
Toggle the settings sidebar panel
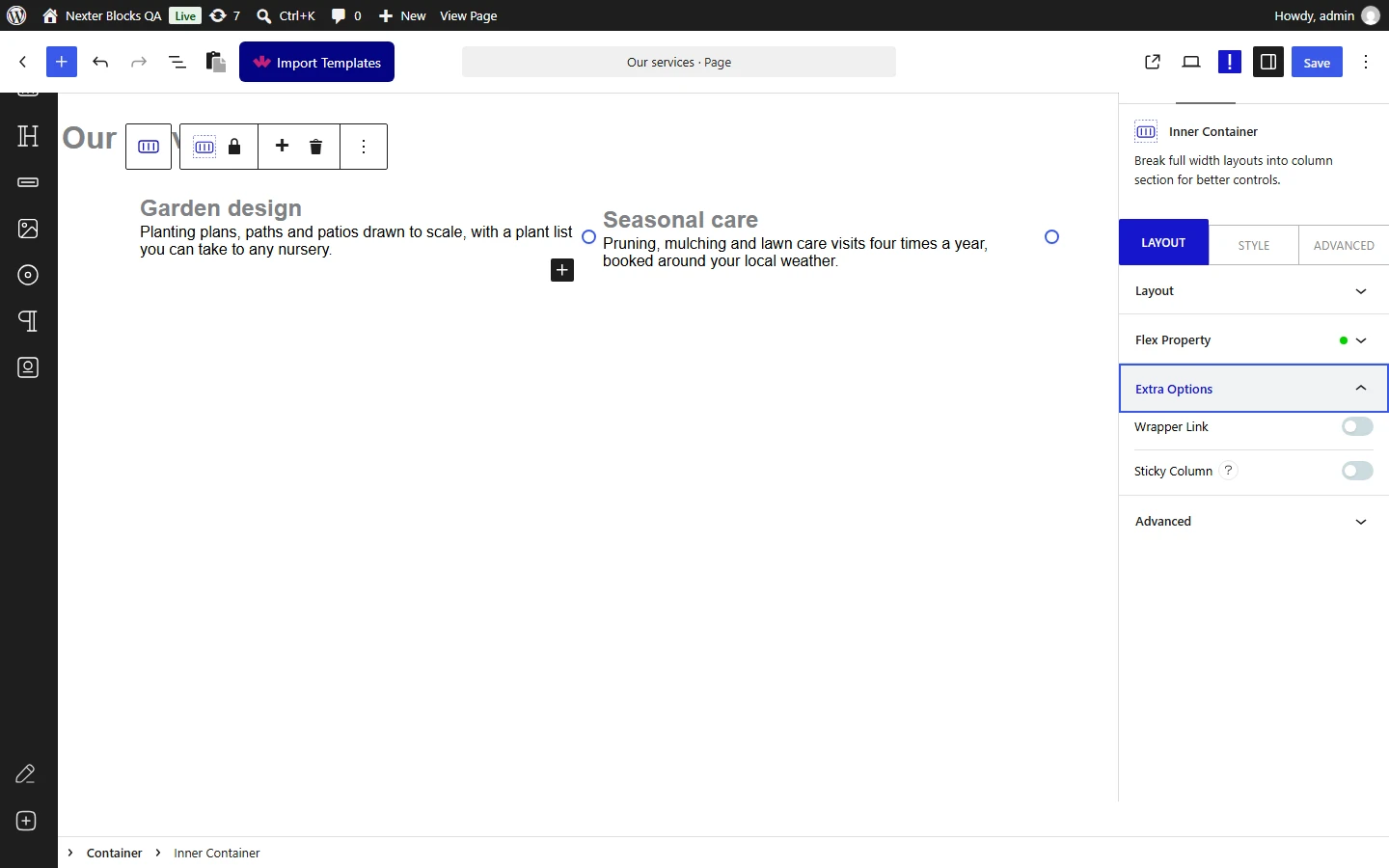click(x=1268, y=62)
